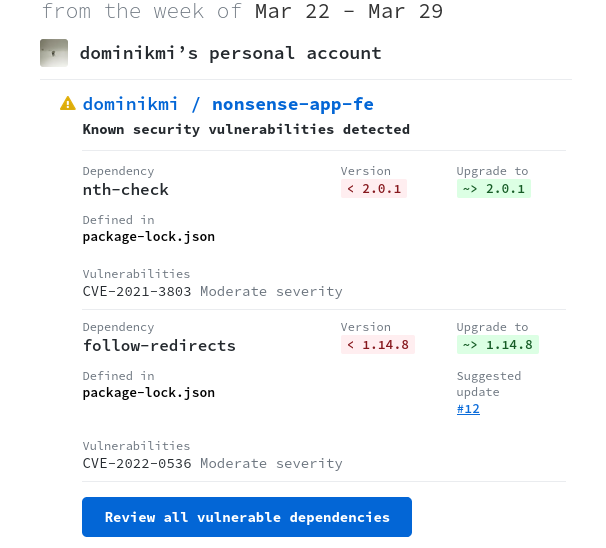Click the 'Mar 22 - Mar 29' date range
606x548 pixels.
point(349,12)
